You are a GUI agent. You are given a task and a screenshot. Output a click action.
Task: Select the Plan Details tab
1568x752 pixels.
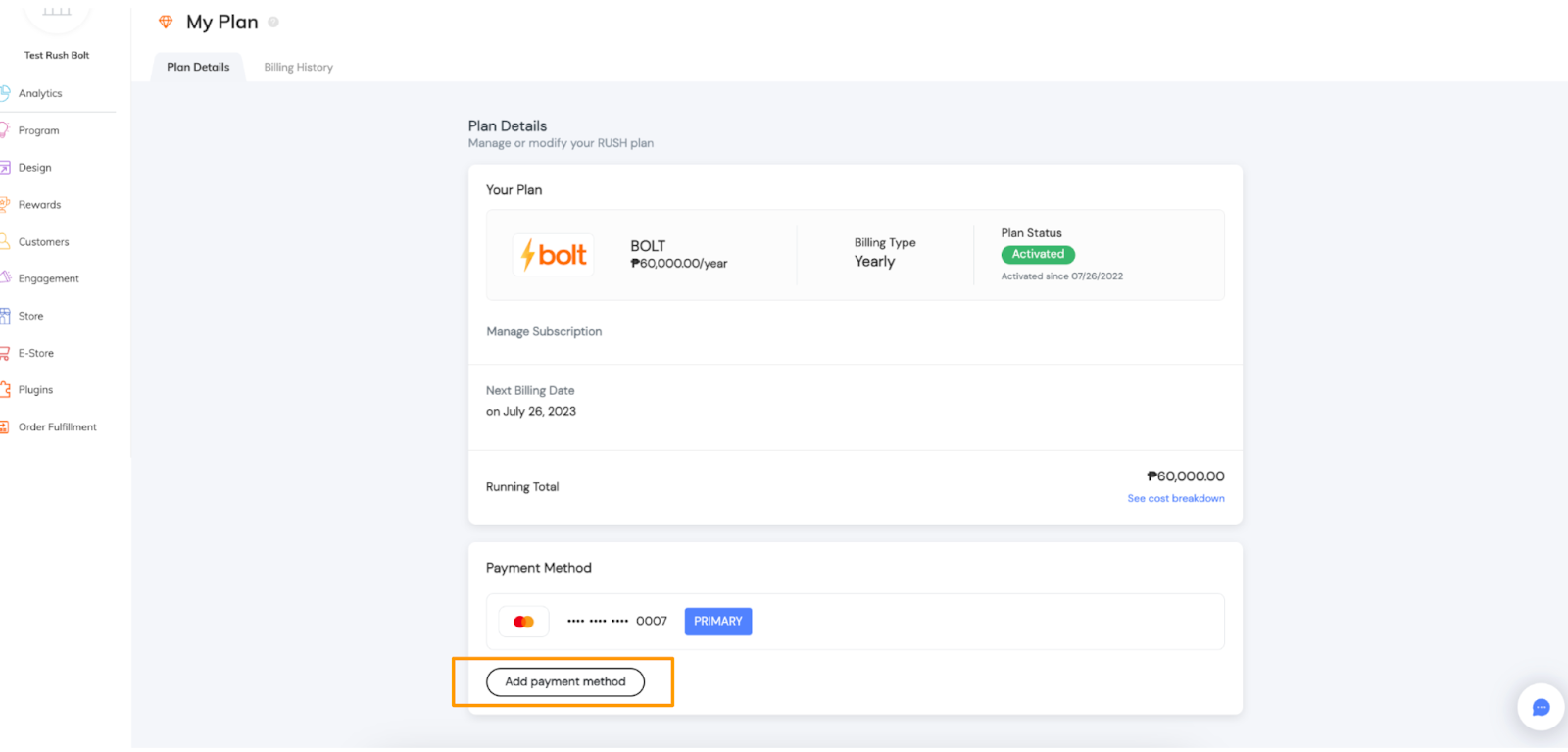pos(198,68)
